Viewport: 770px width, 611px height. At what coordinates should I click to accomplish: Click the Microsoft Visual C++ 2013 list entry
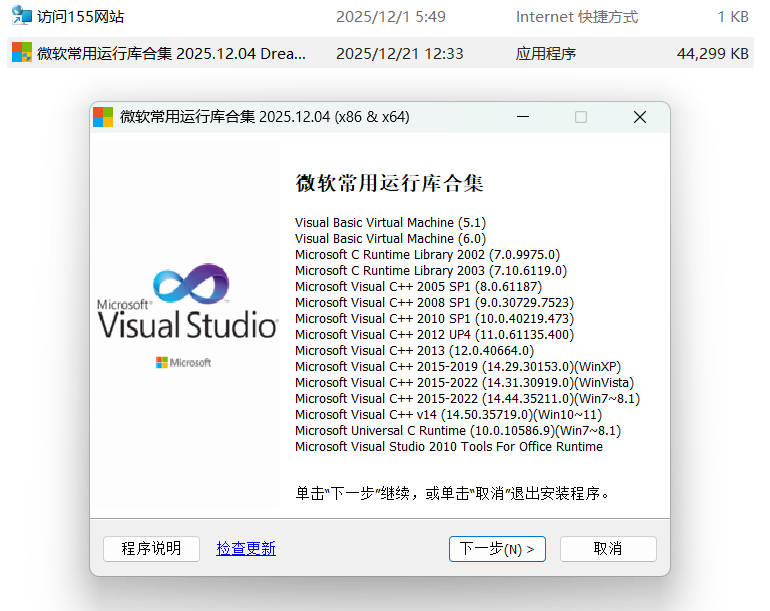[414, 350]
